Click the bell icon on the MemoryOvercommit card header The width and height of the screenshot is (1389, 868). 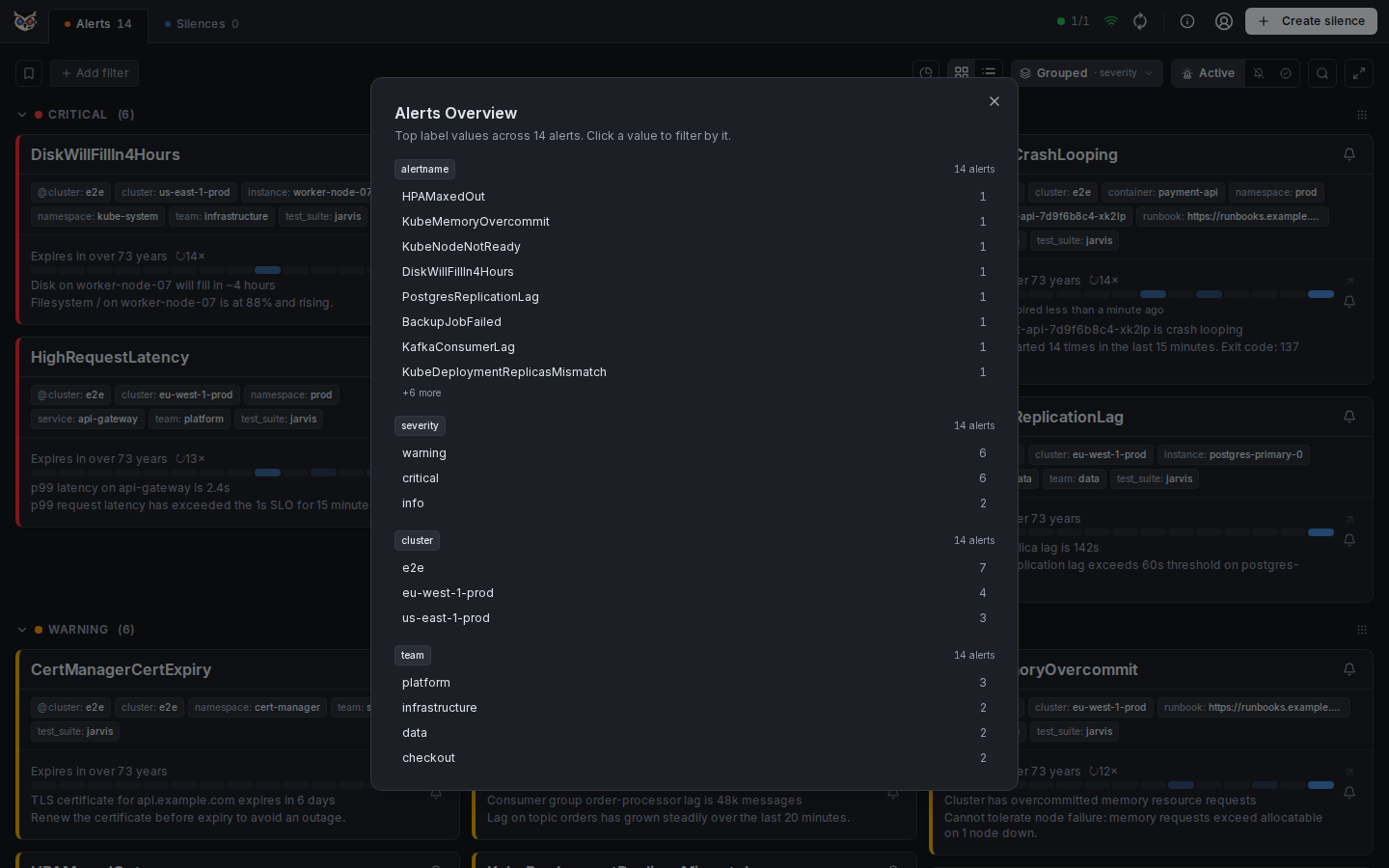1349,669
